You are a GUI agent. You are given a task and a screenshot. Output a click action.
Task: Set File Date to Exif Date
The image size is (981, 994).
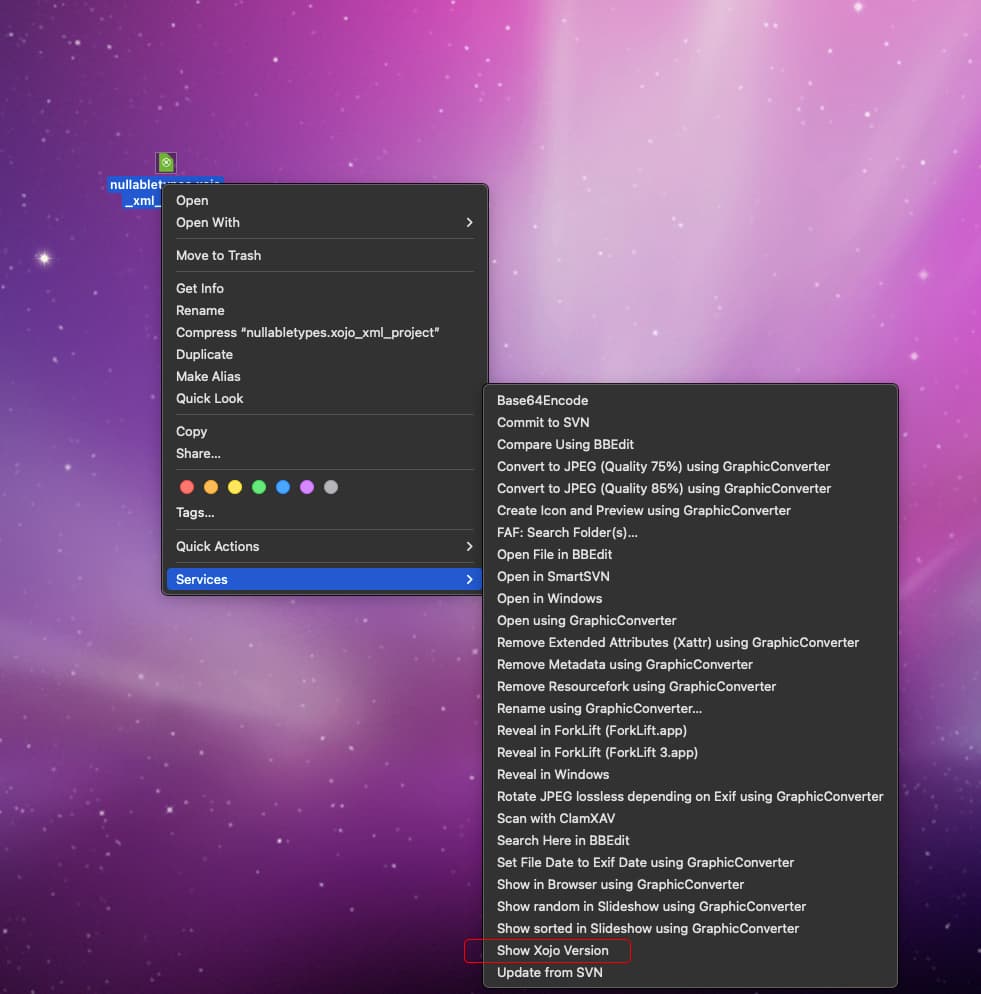690,863
